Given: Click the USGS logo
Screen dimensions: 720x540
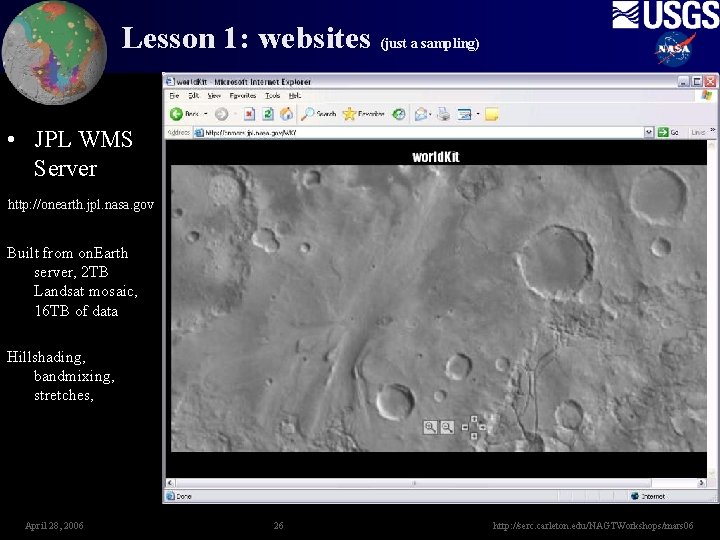Looking at the screenshot, I should click(666, 15).
